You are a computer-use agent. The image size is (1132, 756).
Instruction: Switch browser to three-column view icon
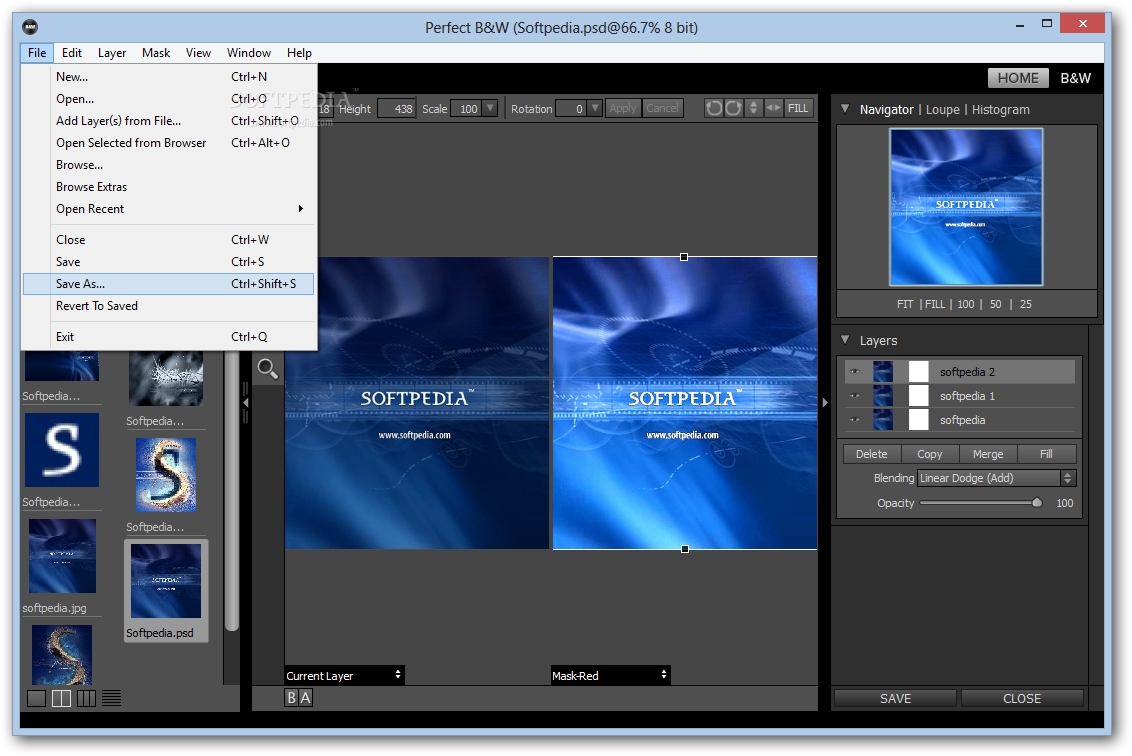coord(87,698)
